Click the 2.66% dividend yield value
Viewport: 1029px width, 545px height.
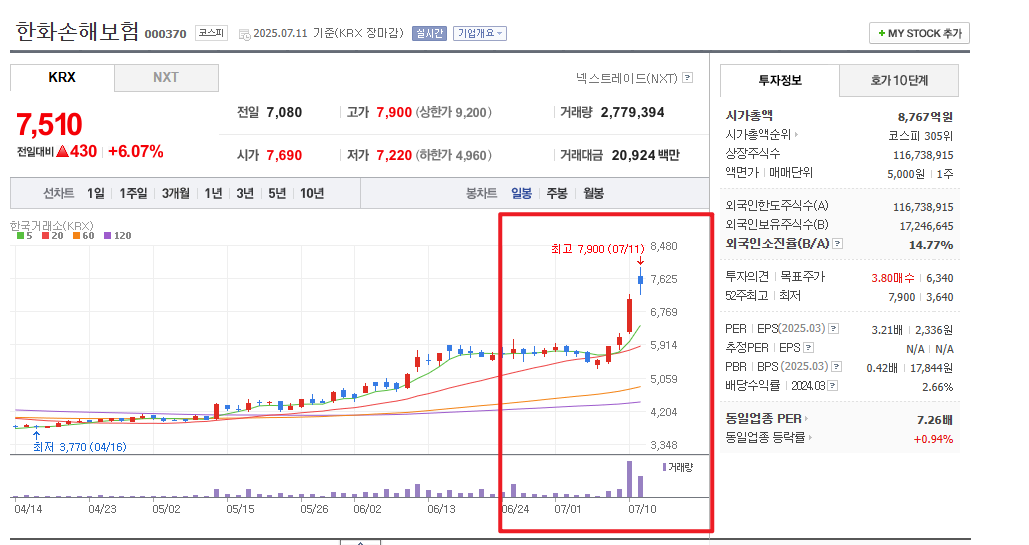[x=937, y=387]
